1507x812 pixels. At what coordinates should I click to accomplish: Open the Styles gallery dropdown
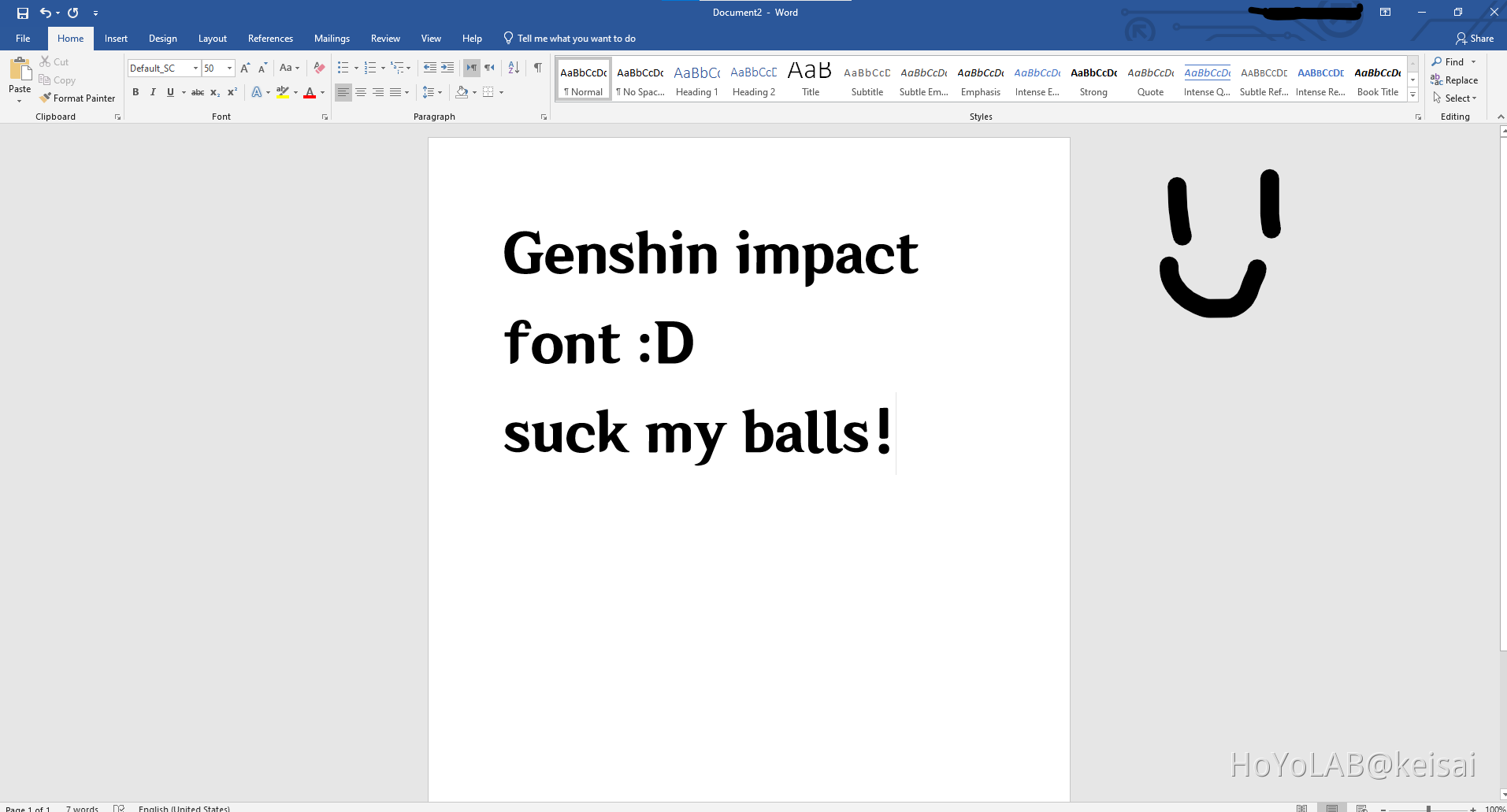[x=1412, y=96]
